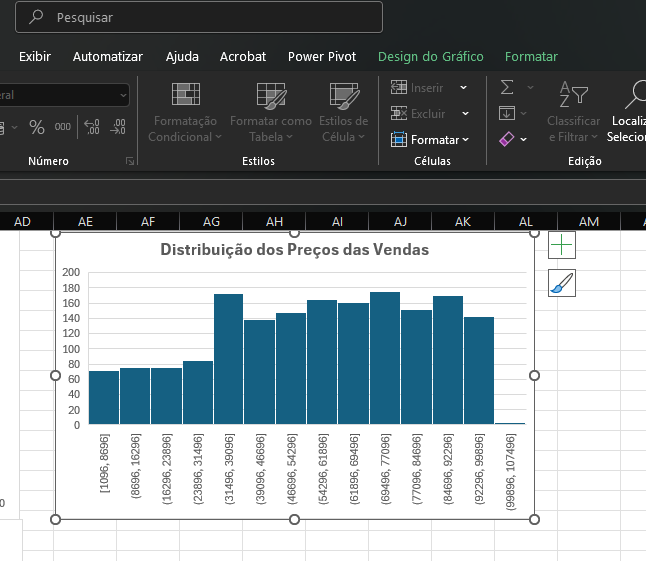Viewport: 646px width, 561px height.
Task: Decrease decimal places
Action: [x=118, y=127]
